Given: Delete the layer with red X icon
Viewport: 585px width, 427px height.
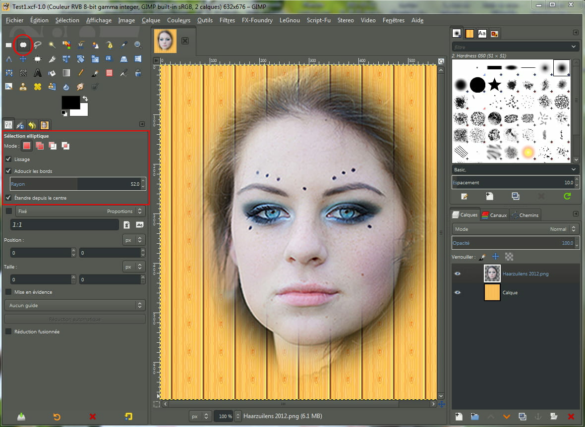Looking at the screenshot, I should (x=570, y=417).
